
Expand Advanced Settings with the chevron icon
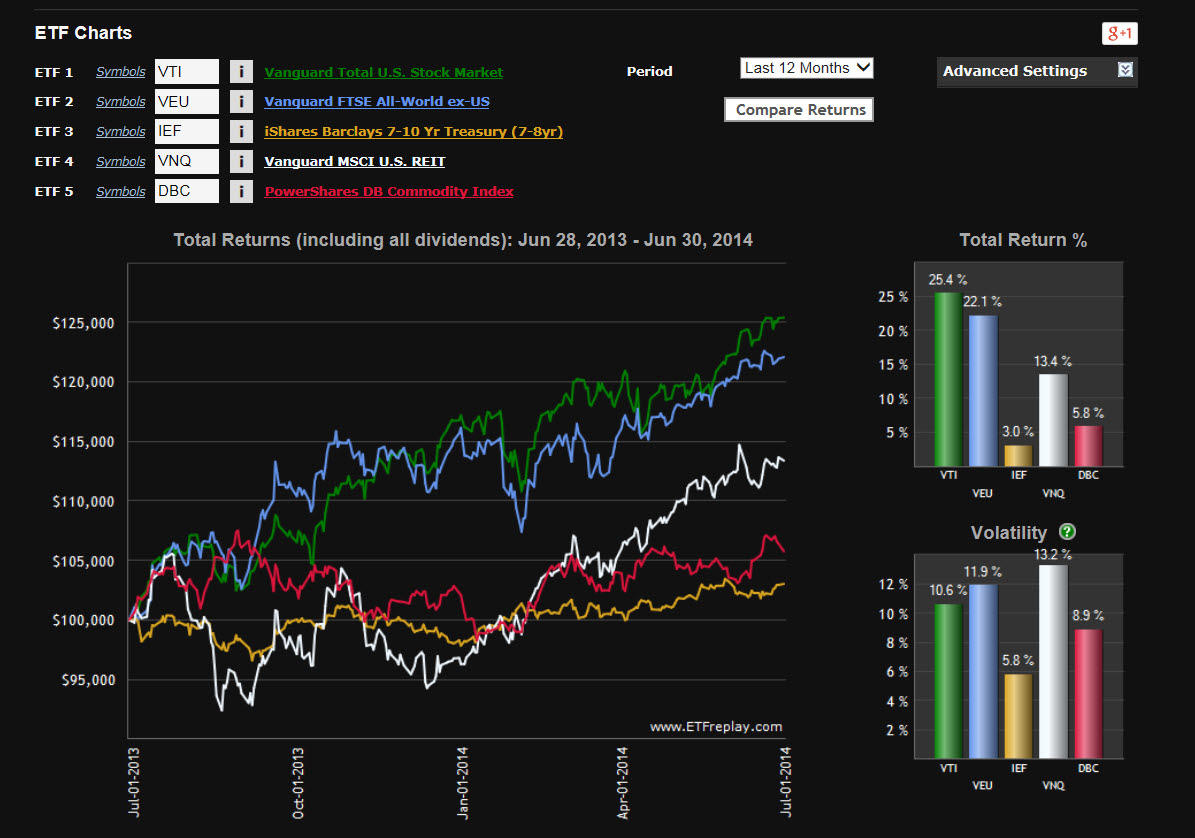click(x=1125, y=71)
